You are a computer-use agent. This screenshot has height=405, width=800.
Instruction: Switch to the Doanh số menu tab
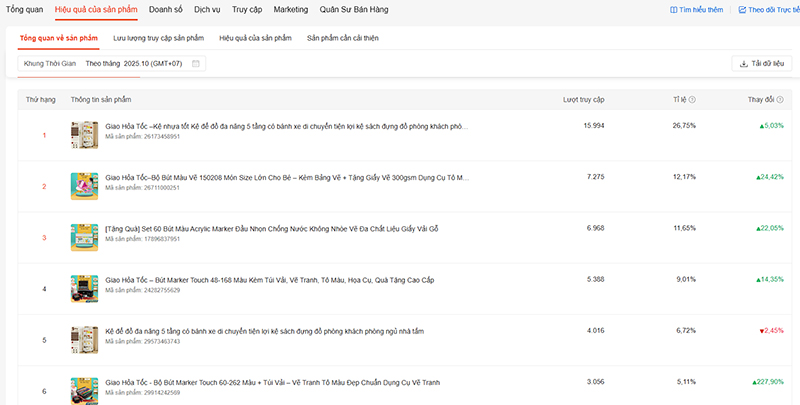point(165,9)
